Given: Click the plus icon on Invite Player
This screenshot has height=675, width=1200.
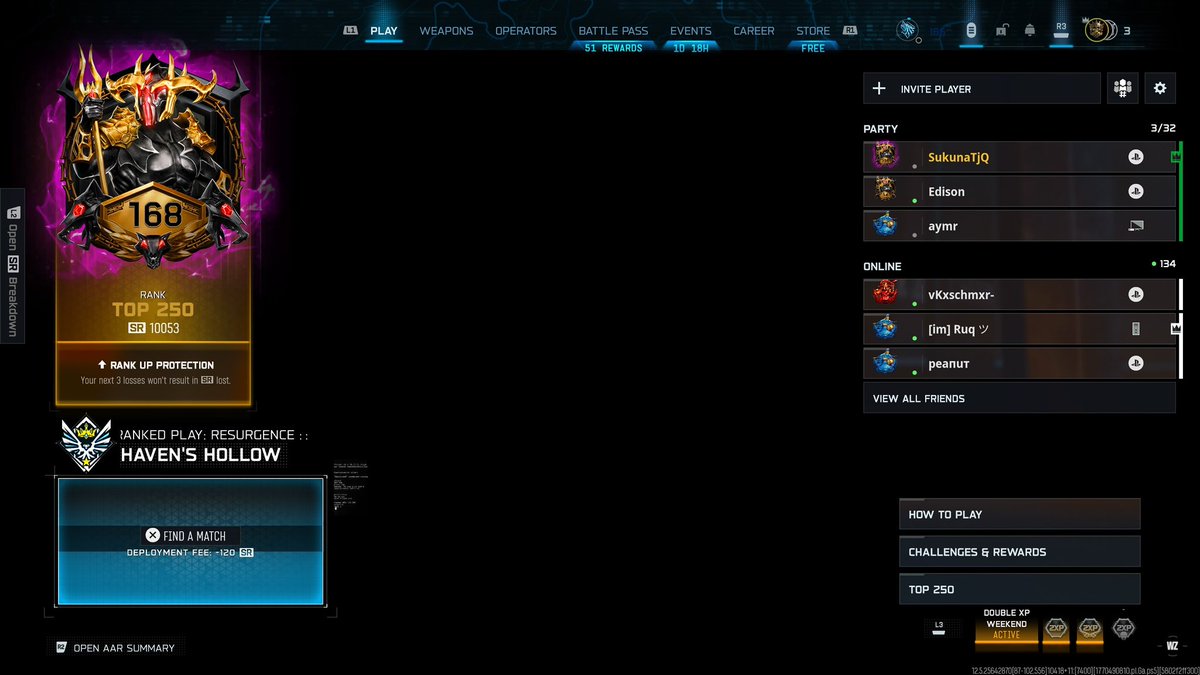Looking at the screenshot, I should (879, 88).
